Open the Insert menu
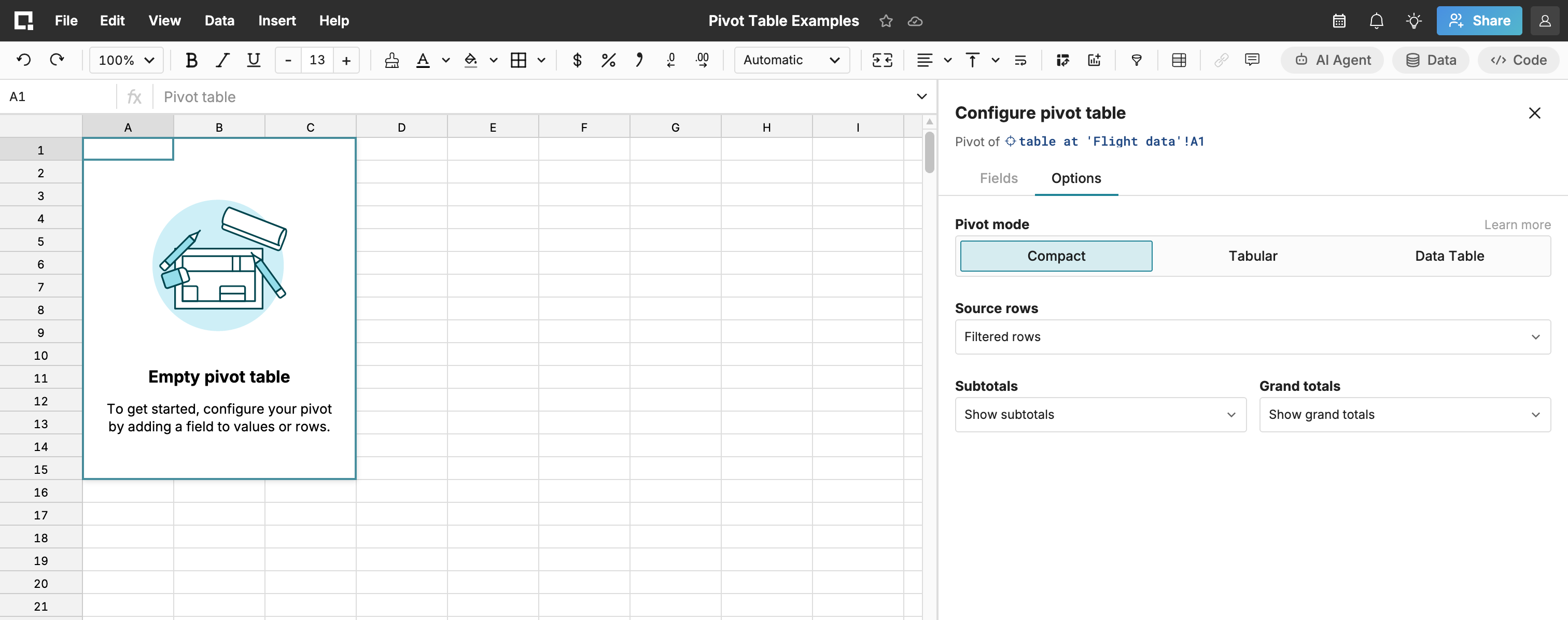The height and width of the screenshot is (620, 1568). 277,21
